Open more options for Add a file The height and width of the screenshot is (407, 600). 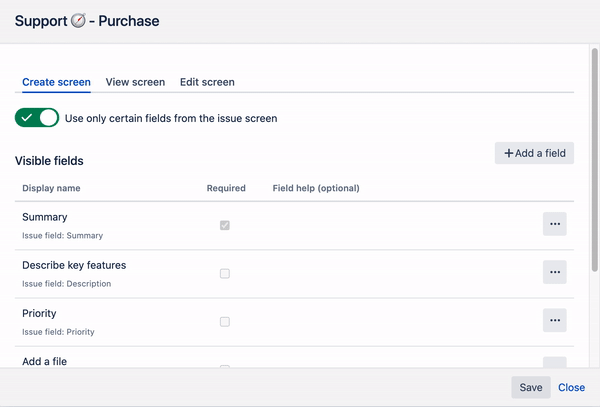554,364
